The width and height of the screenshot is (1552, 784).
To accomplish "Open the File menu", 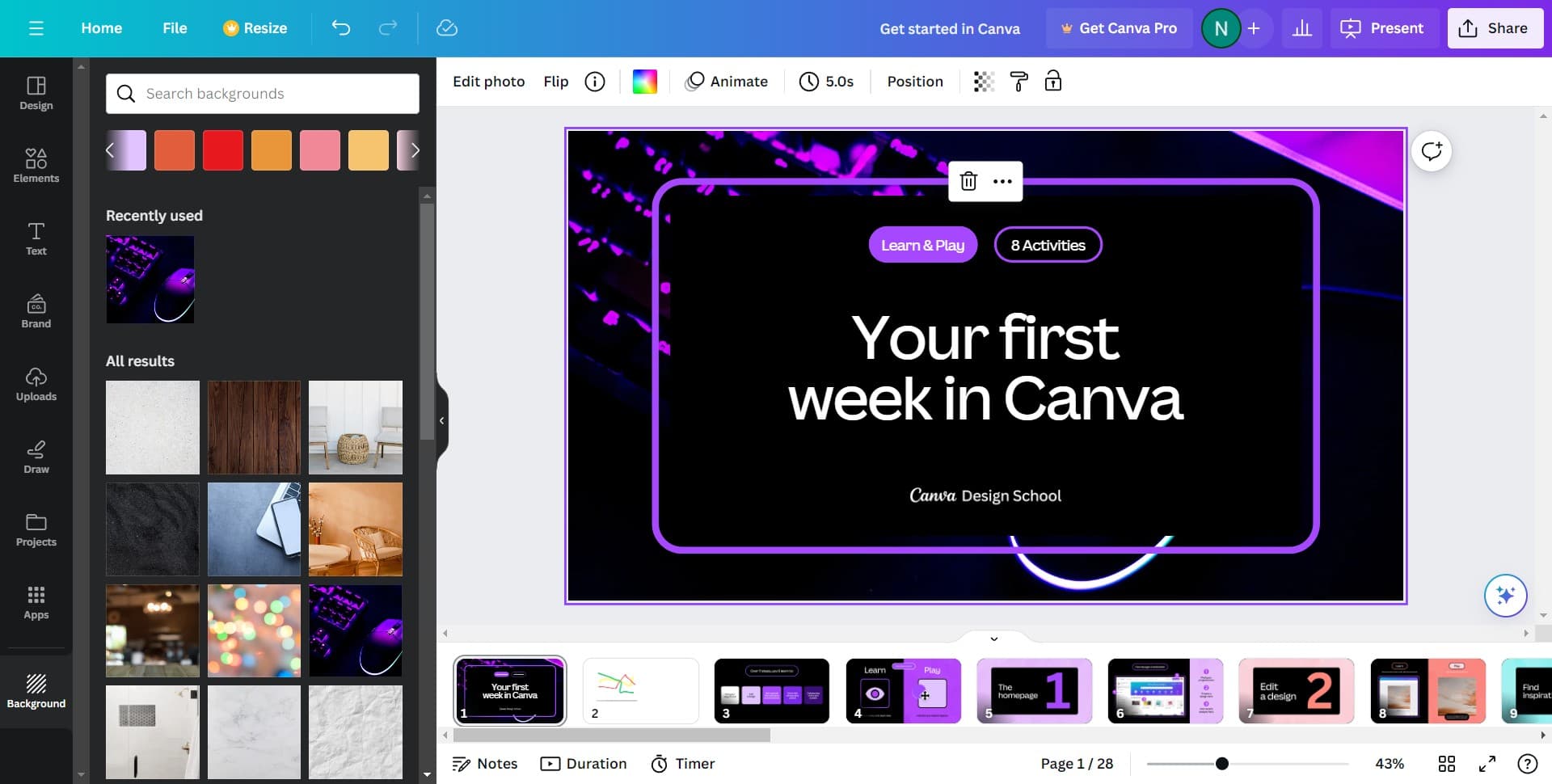I will point(175,28).
